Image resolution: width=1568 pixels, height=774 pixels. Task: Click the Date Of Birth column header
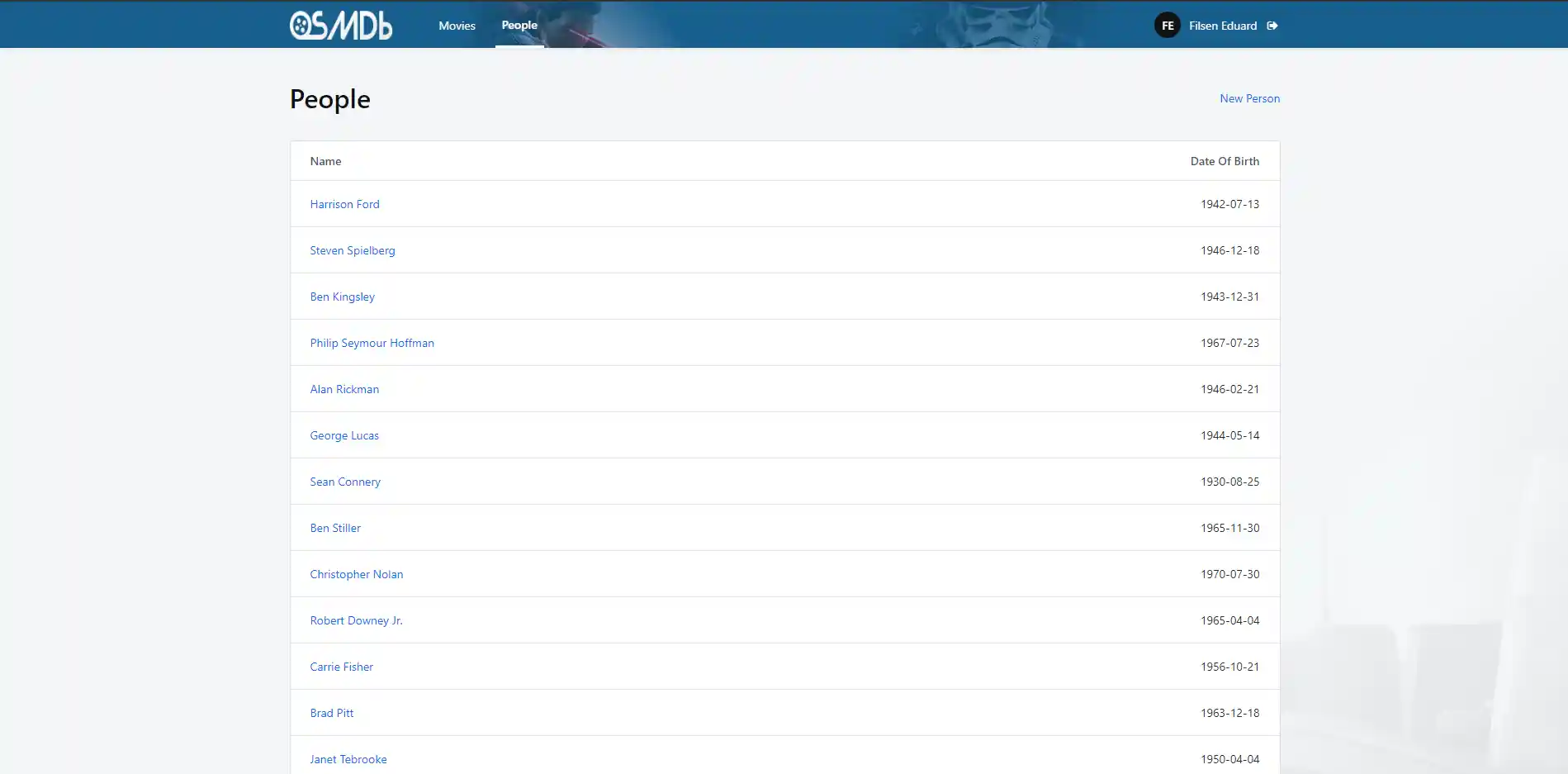(1225, 161)
